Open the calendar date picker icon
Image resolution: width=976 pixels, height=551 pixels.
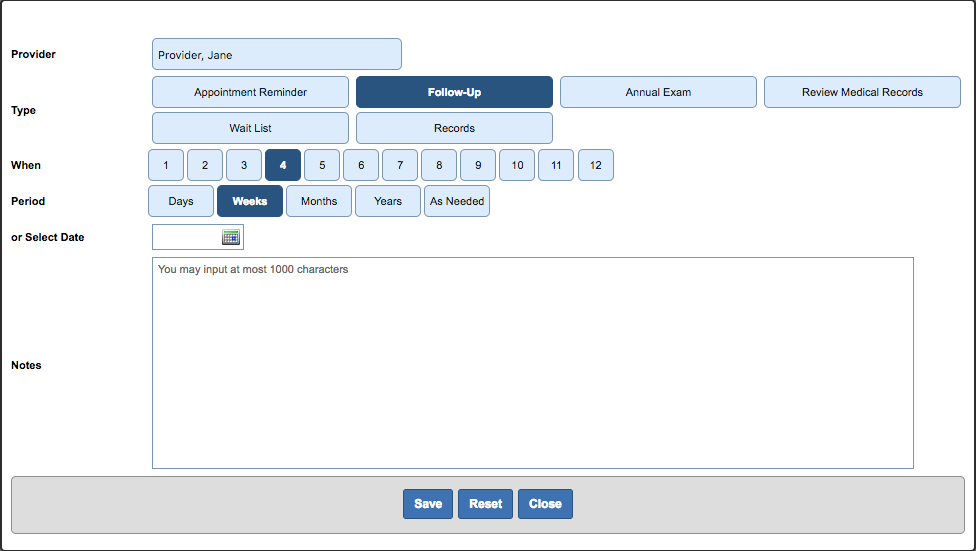(x=231, y=237)
